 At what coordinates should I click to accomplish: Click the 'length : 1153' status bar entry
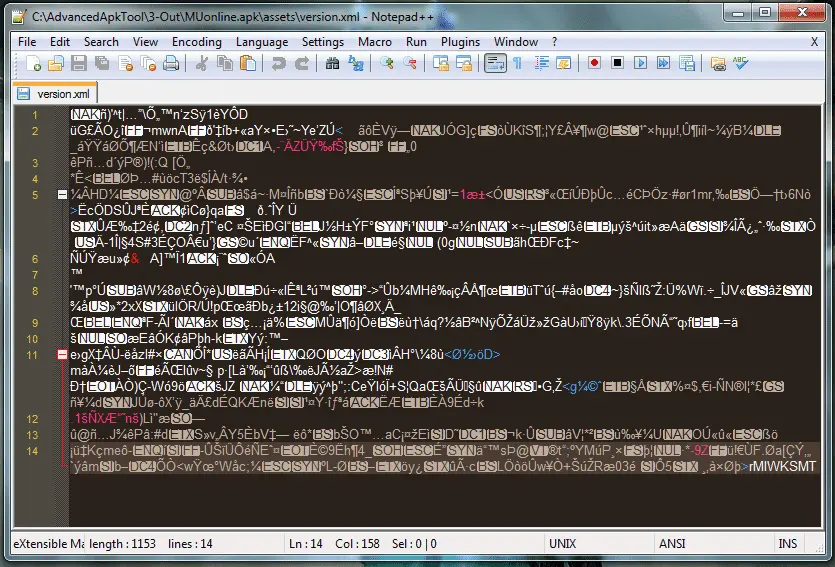click(x=122, y=544)
